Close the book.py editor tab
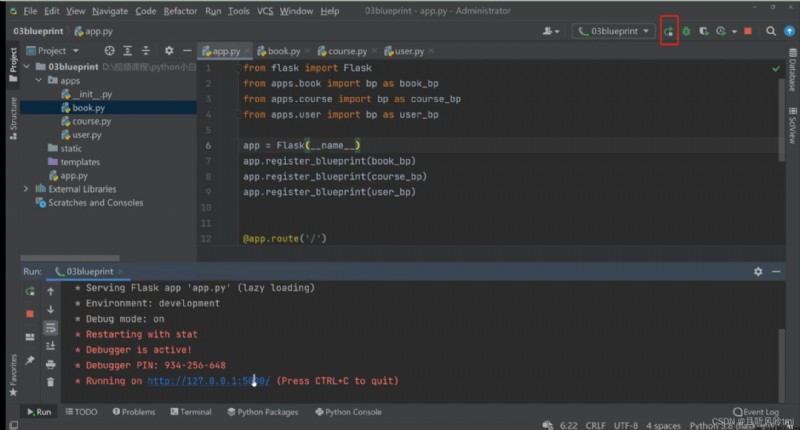The width and height of the screenshot is (800, 430). click(x=307, y=51)
